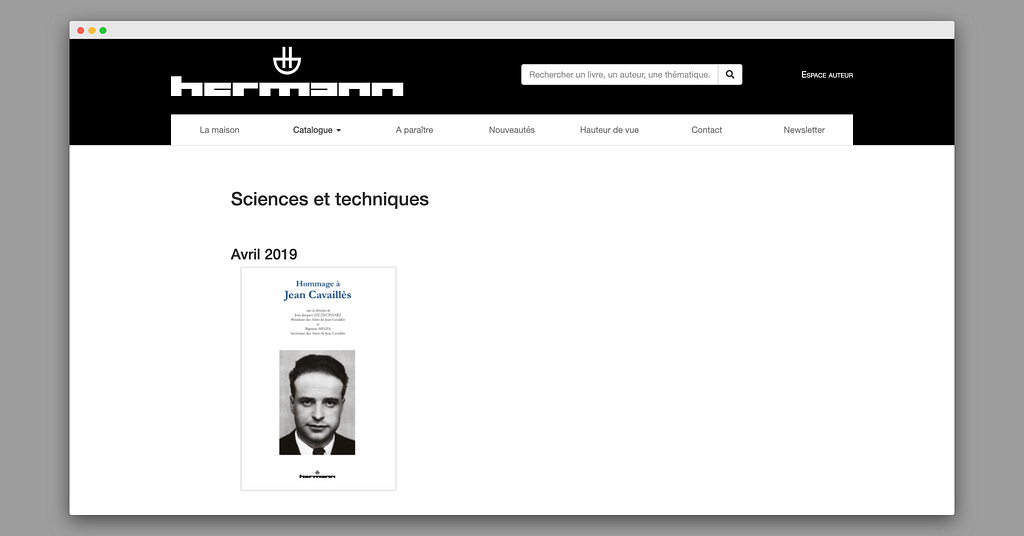Screen dimensions: 1024x536
Task: Expand the Catalogue dropdown menu
Action: (x=313, y=130)
